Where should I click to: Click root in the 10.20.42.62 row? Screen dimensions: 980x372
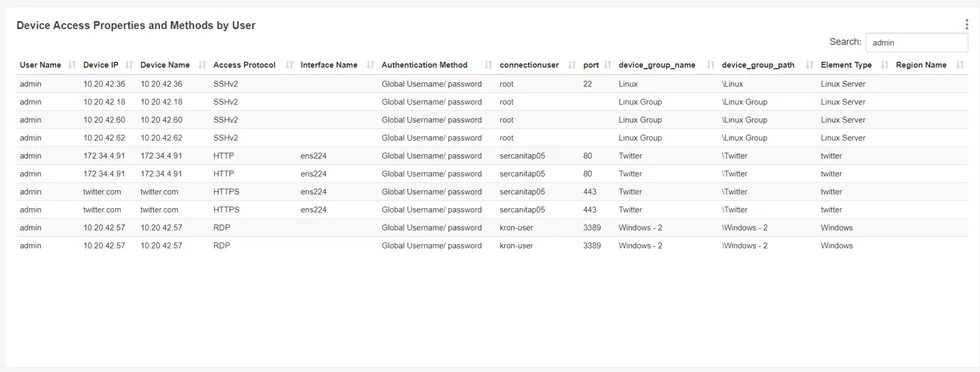507,138
